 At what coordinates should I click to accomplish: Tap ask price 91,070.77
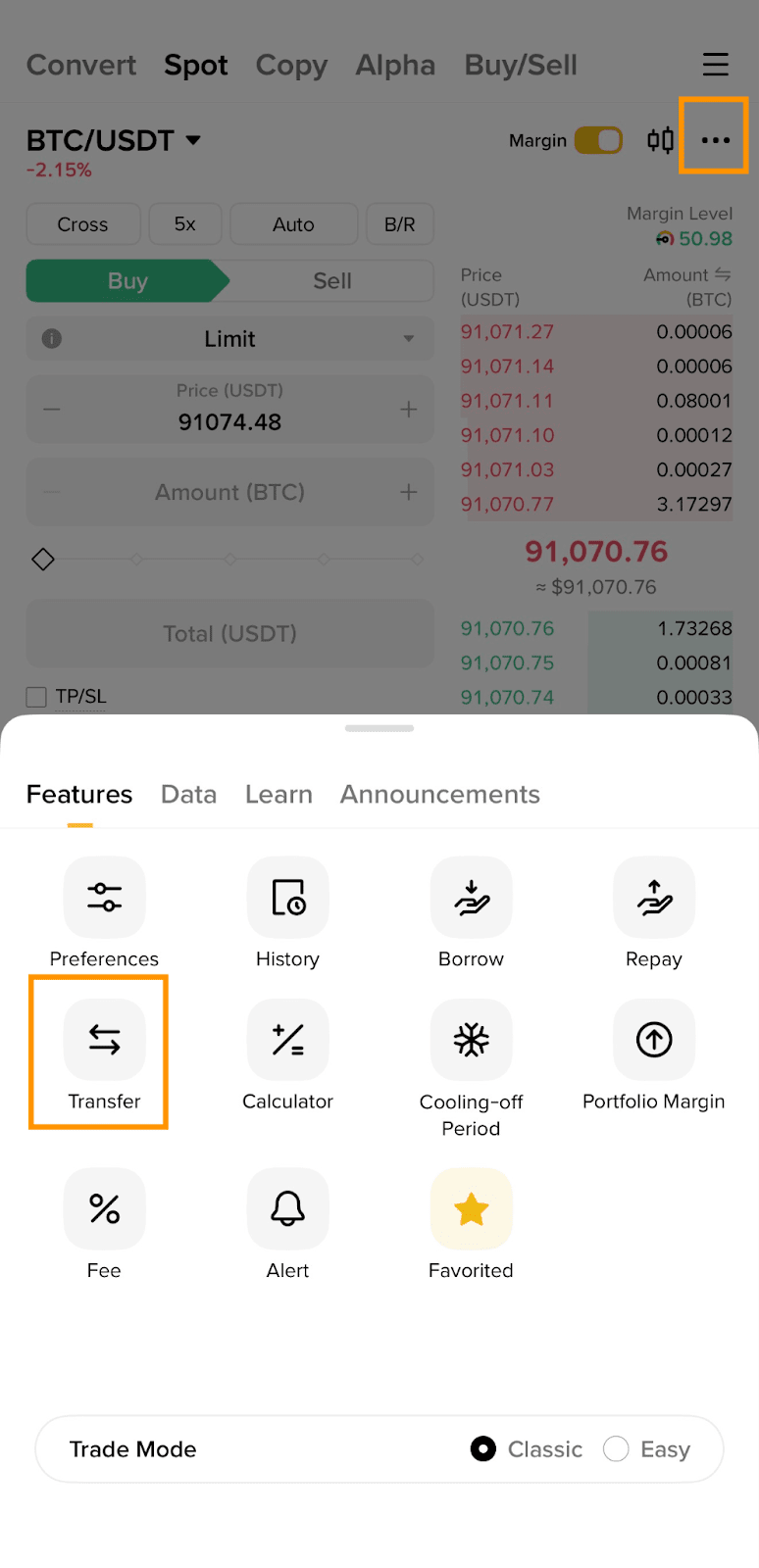pos(508,505)
